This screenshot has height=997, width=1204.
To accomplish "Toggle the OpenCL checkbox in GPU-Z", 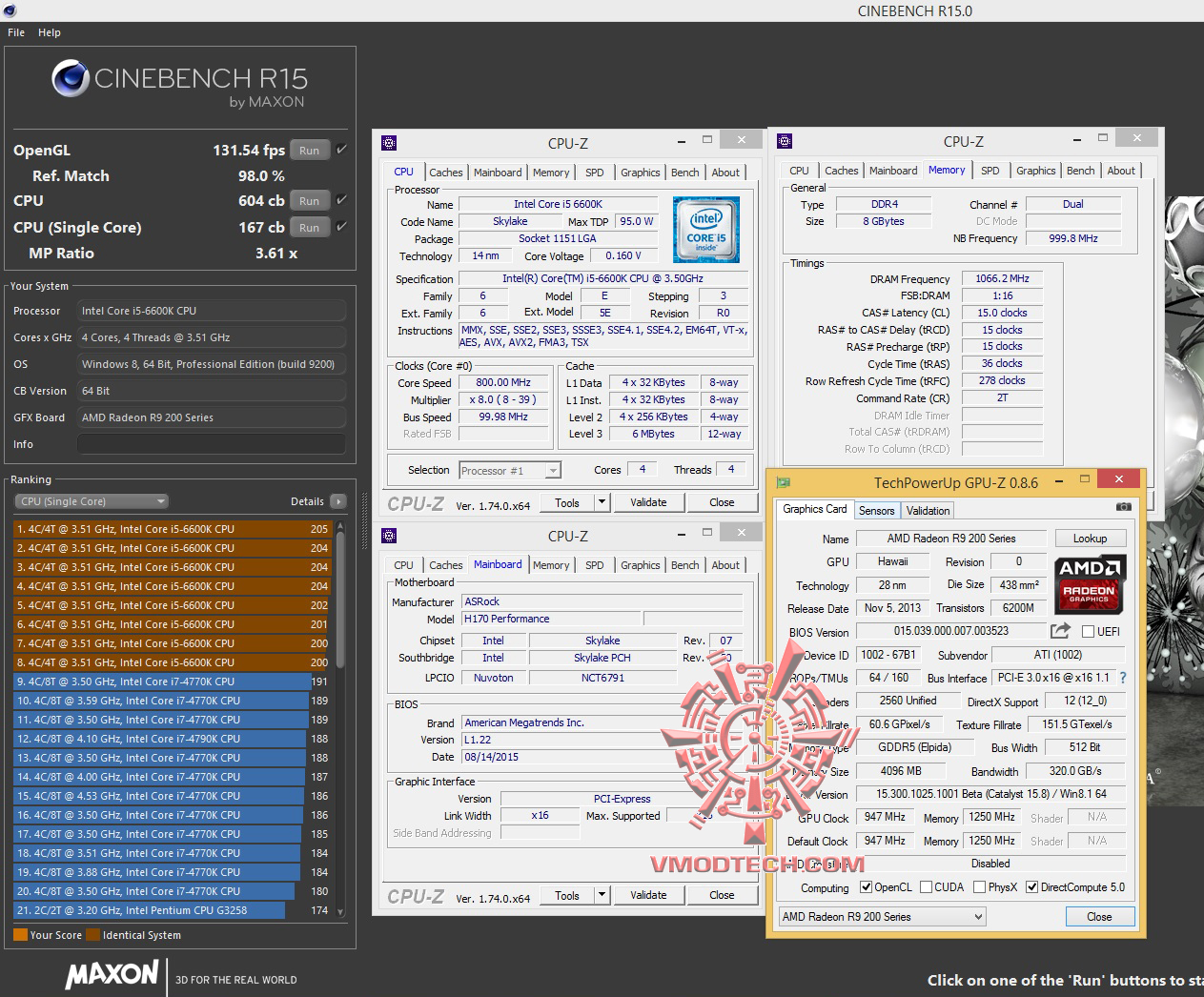I will click(x=866, y=887).
